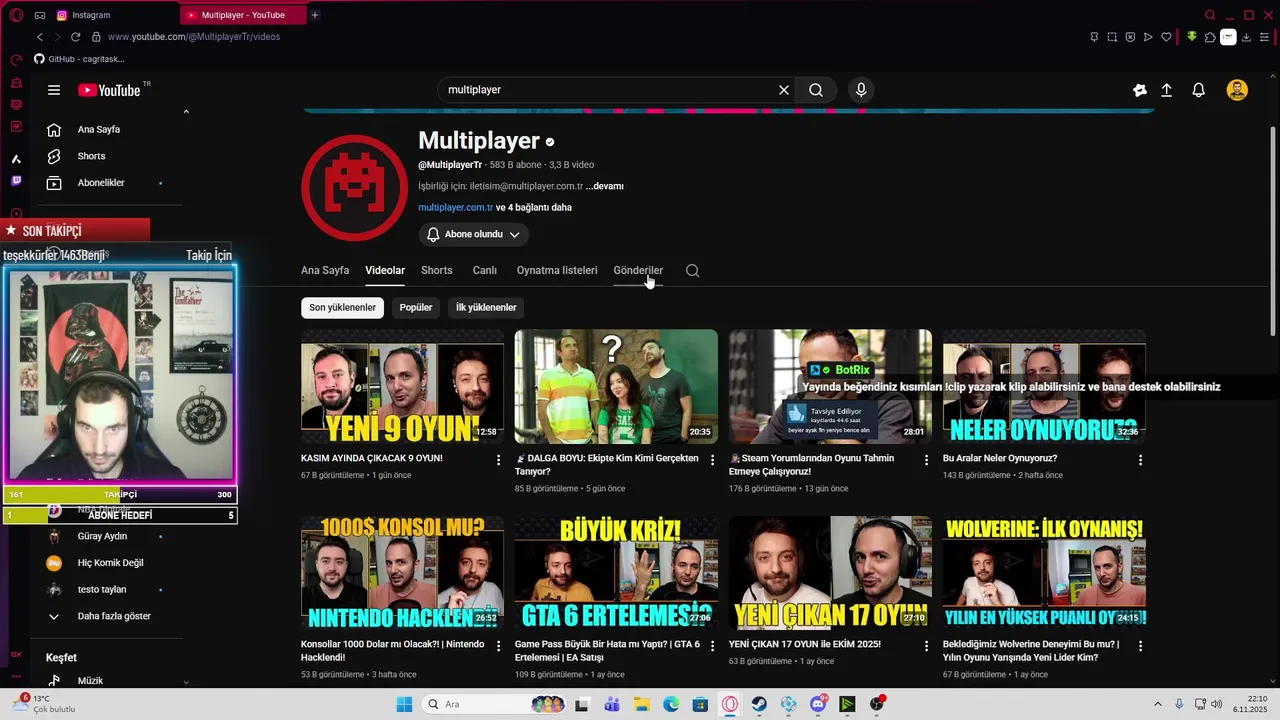
Task: Open the Shorts channel tab
Action: point(437,271)
